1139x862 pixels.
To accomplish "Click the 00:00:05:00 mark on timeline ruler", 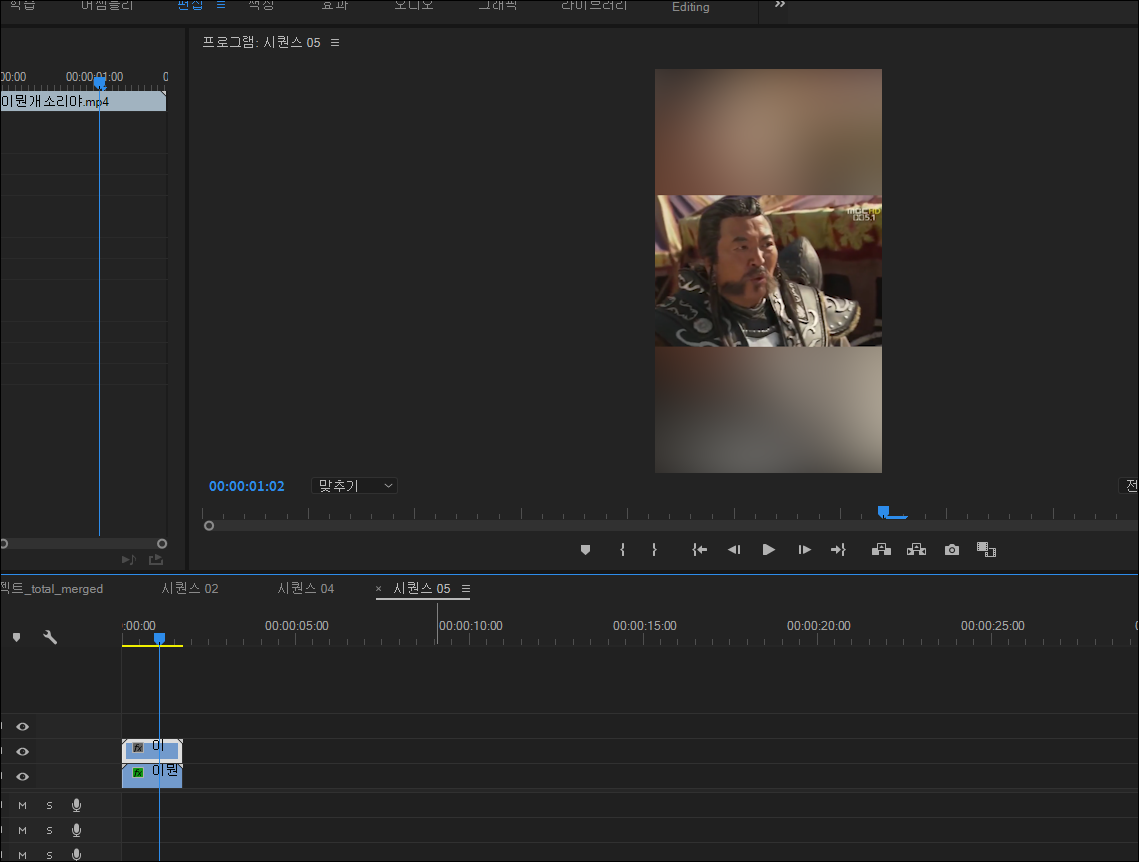I will coord(296,625).
